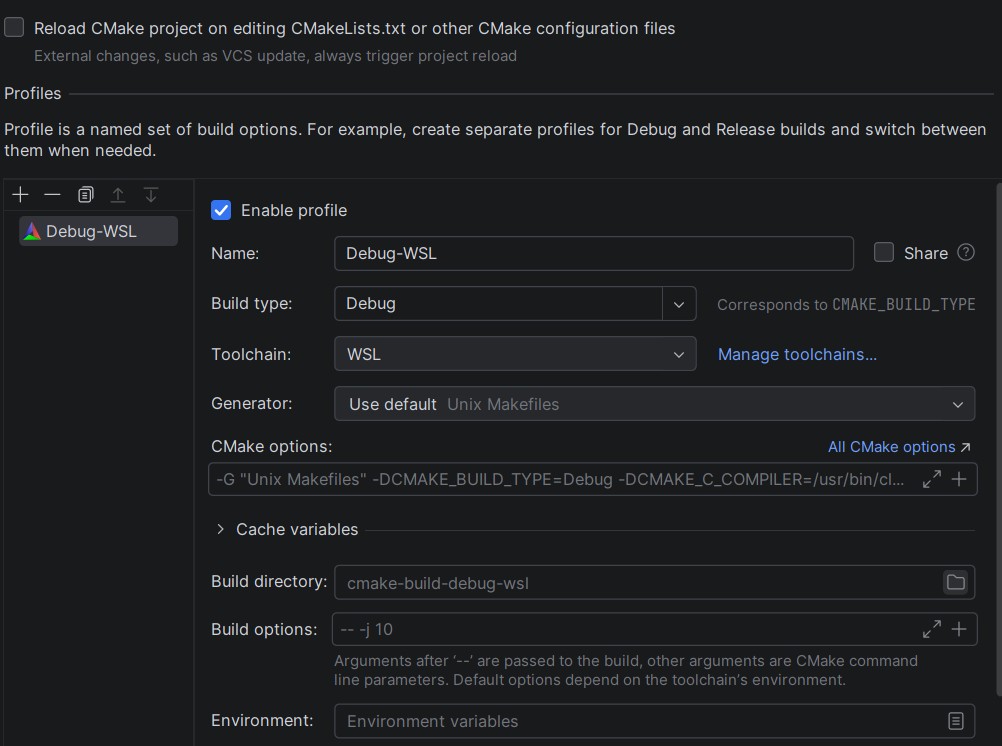
Task: Click plus icon in Build options field
Action: coord(959,629)
